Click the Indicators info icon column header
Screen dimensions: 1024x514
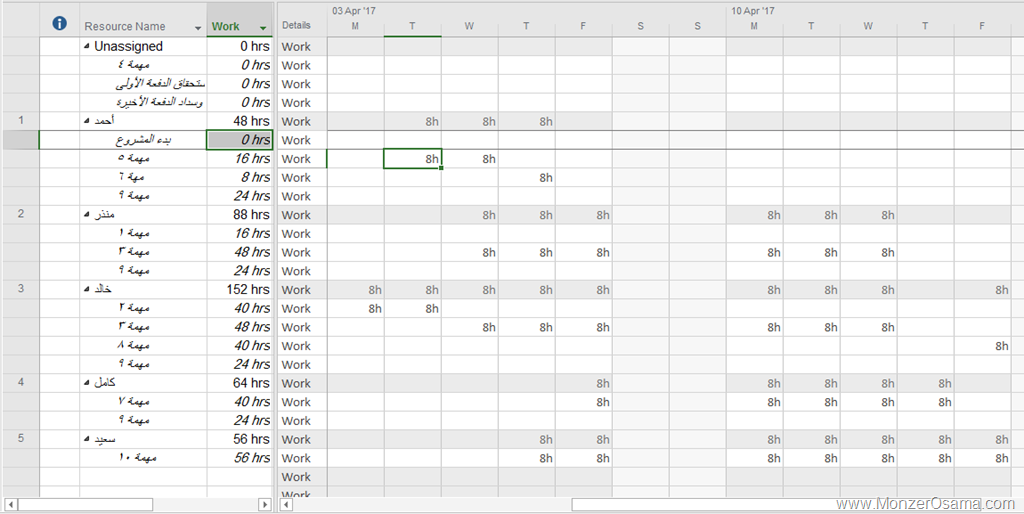coord(59,24)
